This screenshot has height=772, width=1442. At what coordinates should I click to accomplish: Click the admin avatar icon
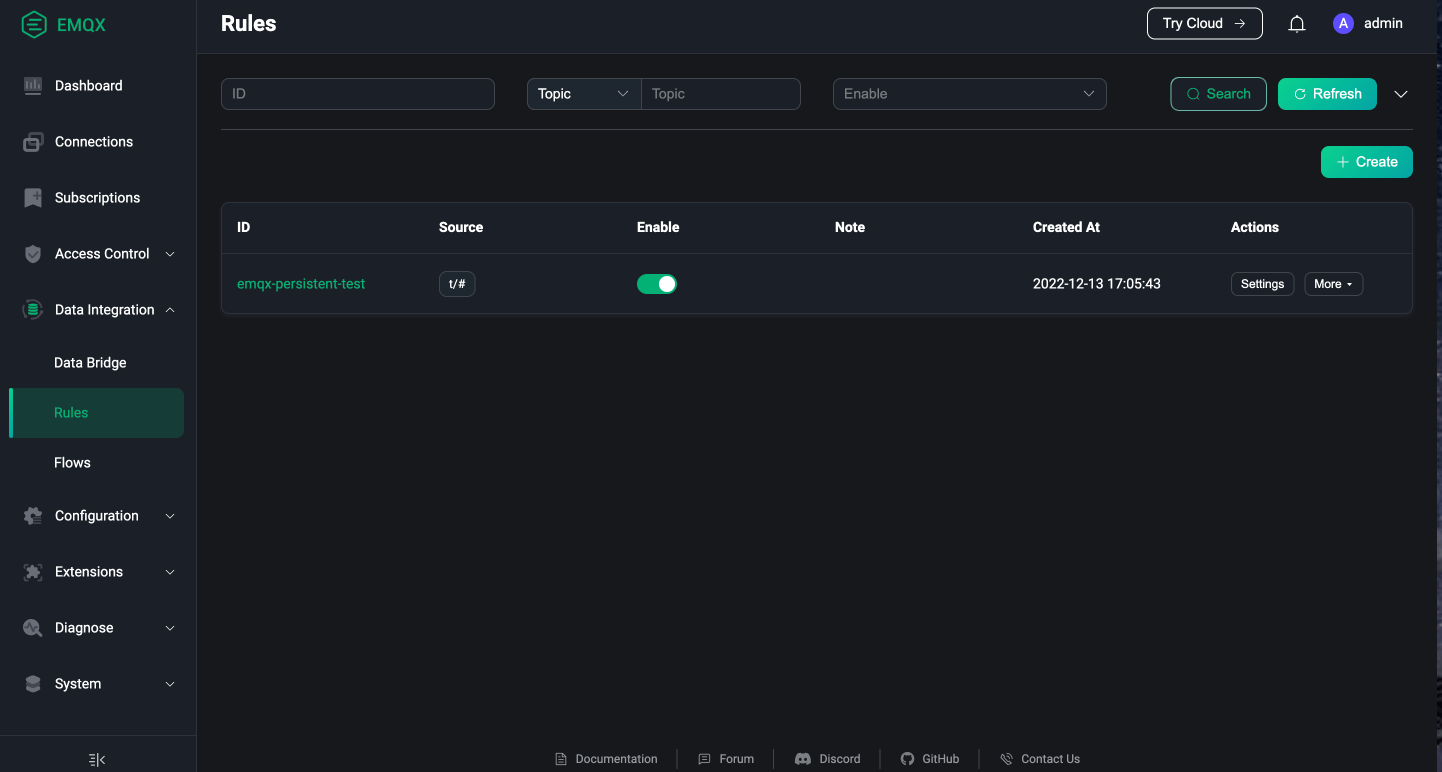coord(1343,24)
